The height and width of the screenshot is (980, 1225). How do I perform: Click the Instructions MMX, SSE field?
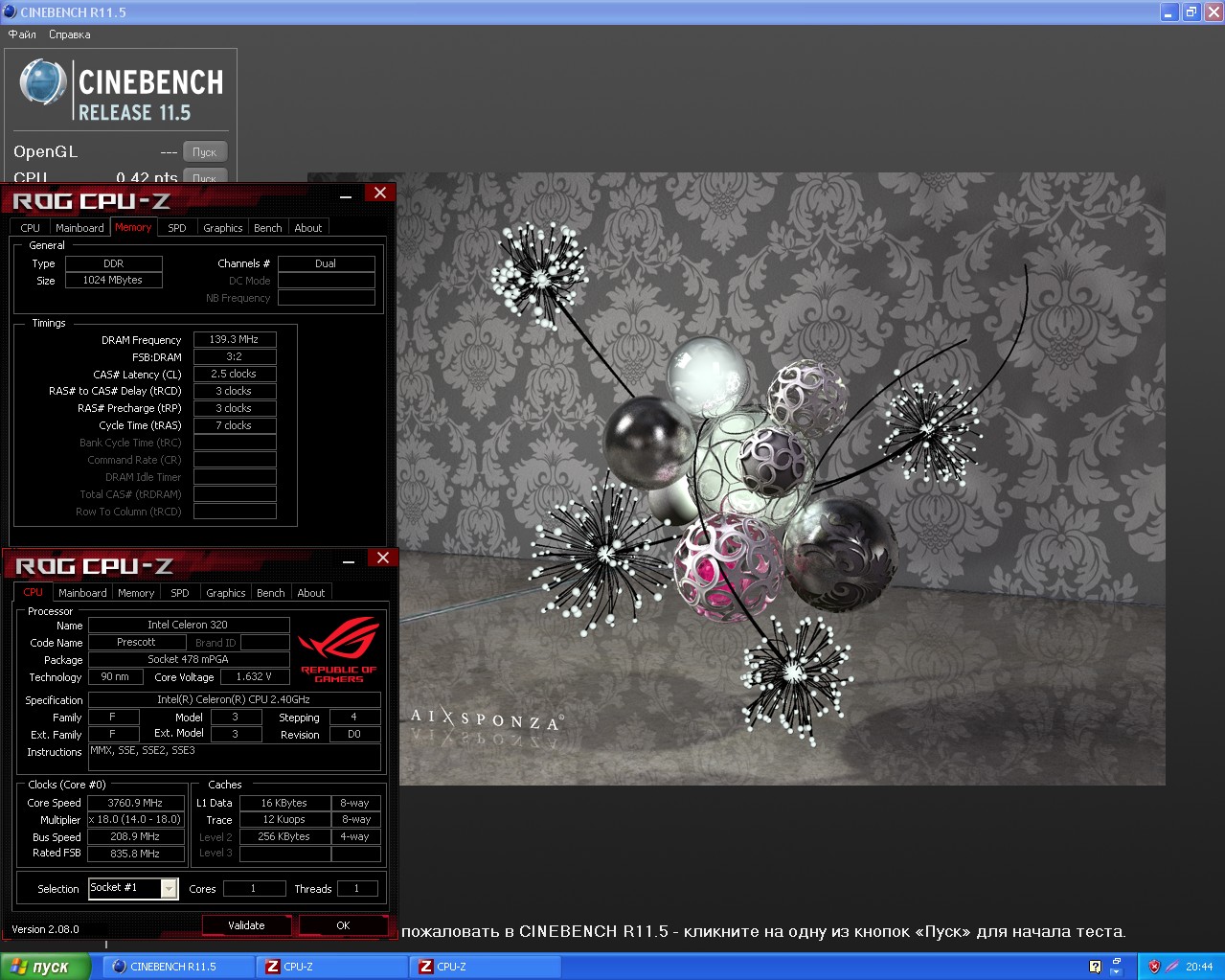(235, 757)
